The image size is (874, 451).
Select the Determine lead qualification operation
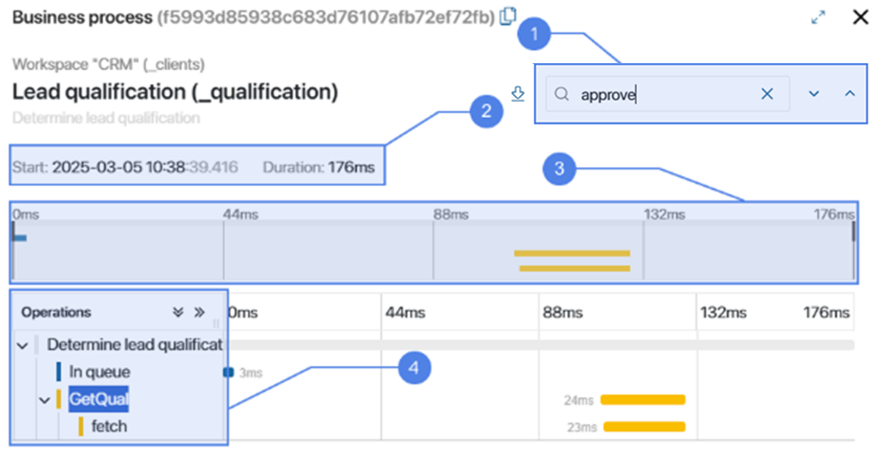[135, 345]
